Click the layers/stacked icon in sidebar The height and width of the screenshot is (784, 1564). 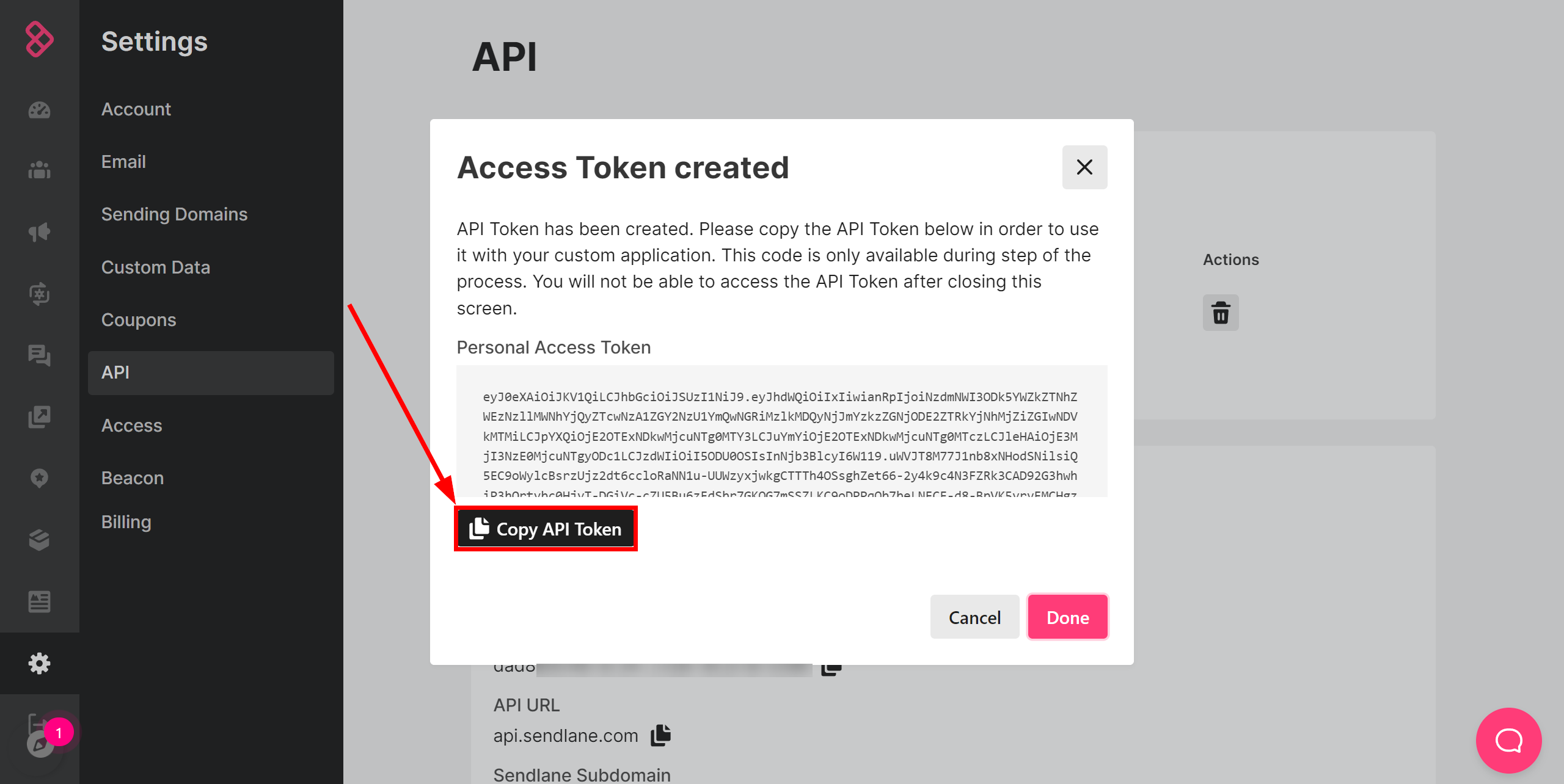(x=39, y=539)
